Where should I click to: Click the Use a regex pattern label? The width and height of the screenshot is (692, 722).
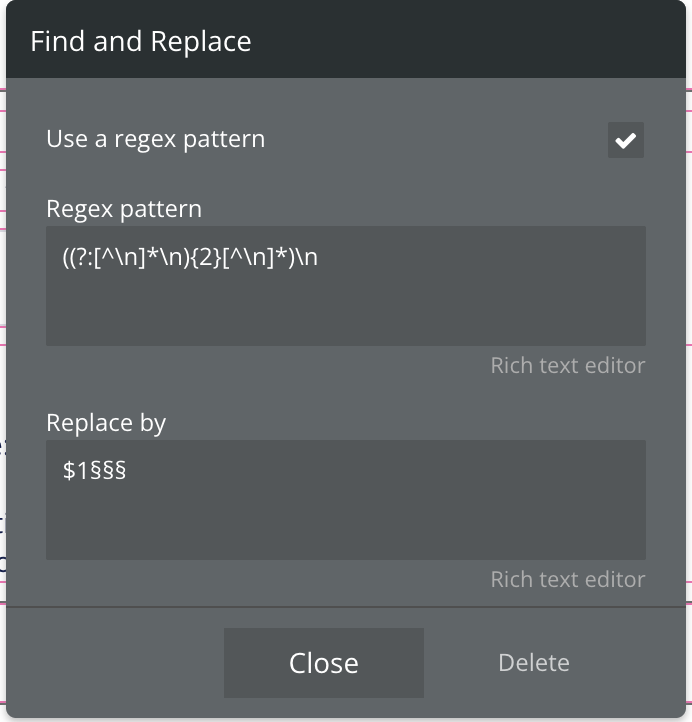pyautogui.click(x=156, y=139)
